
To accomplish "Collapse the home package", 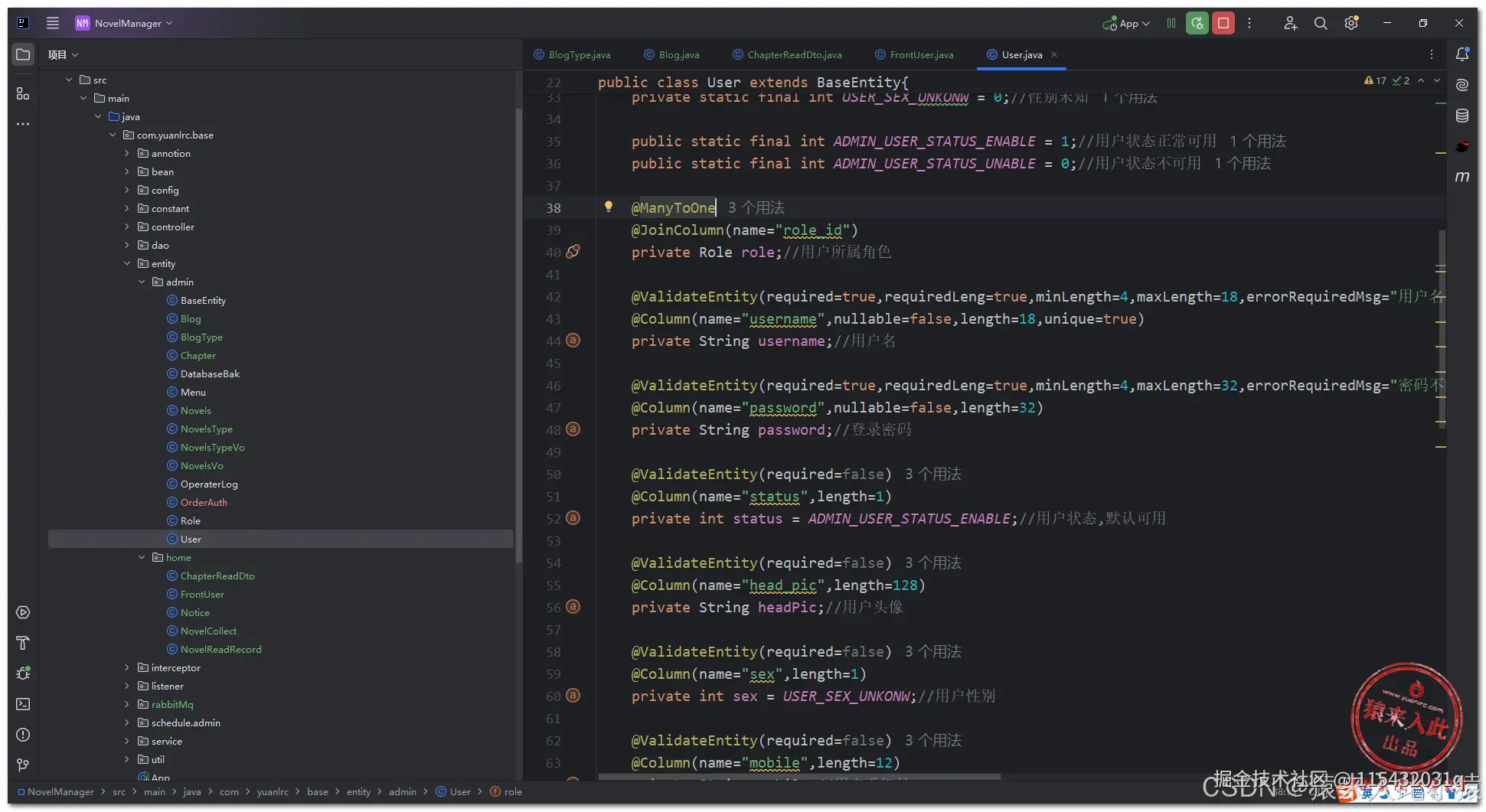I will click(x=142, y=557).
